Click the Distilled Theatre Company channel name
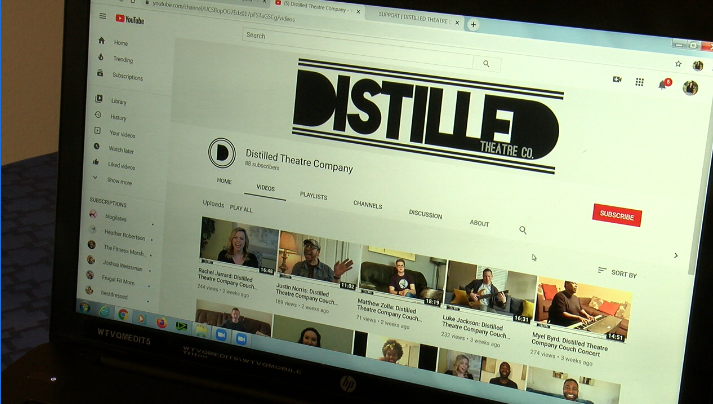713x404 pixels. [x=299, y=161]
